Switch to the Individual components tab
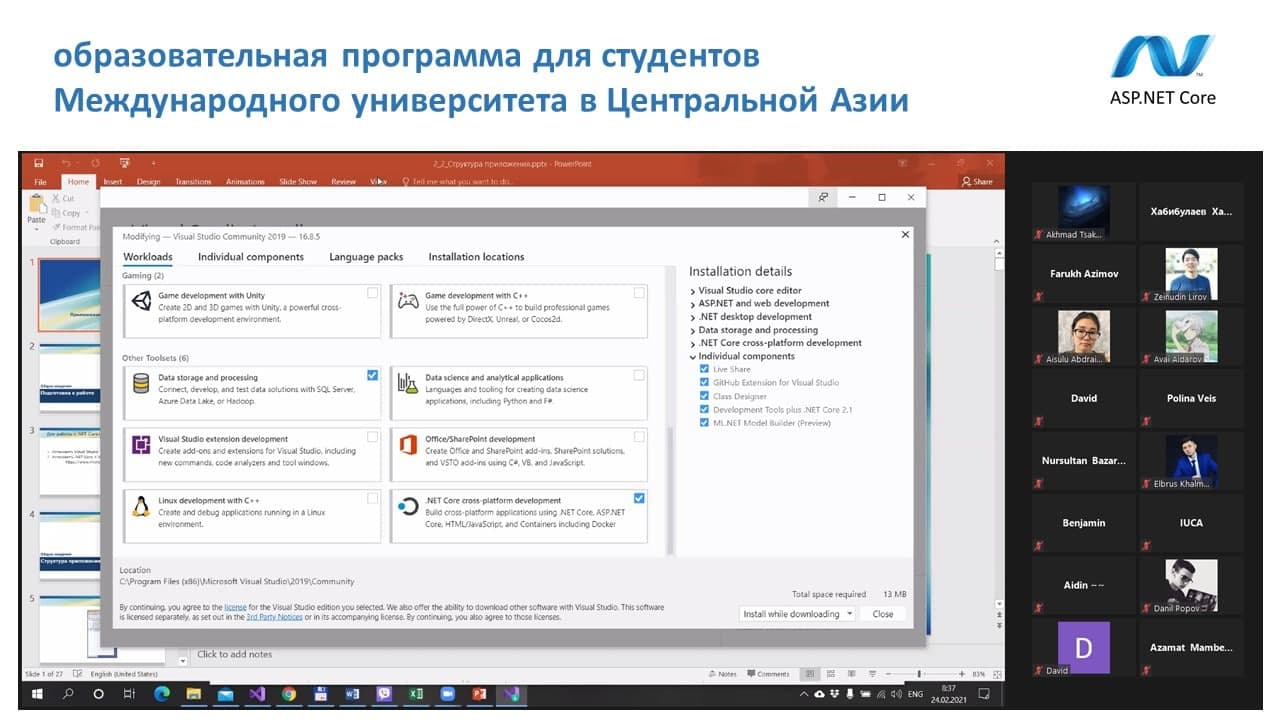This screenshot has width=1280, height=720. coord(251,257)
